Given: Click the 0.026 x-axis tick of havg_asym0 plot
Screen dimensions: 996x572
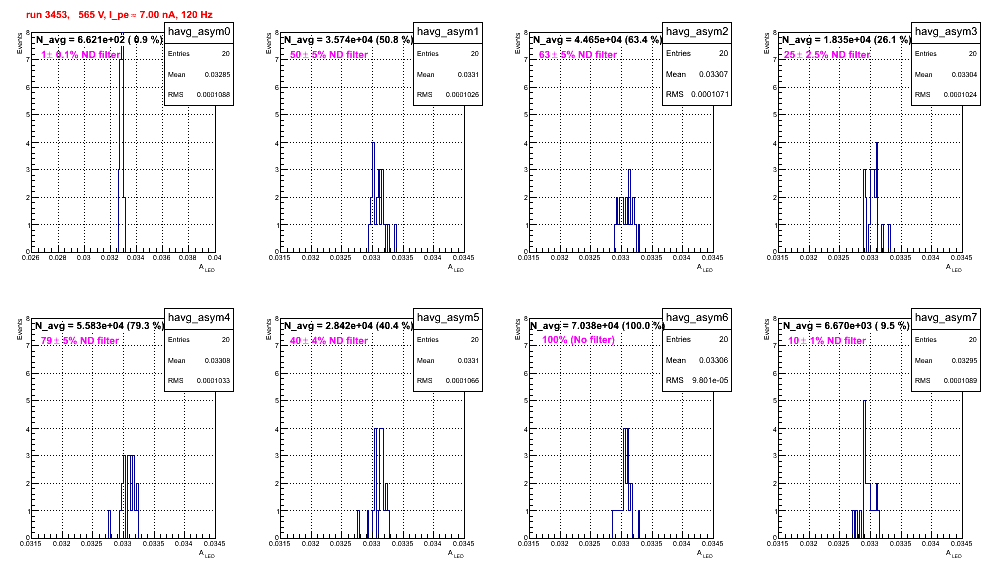Looking at the screenshot, I should click(x=30, y=257).
